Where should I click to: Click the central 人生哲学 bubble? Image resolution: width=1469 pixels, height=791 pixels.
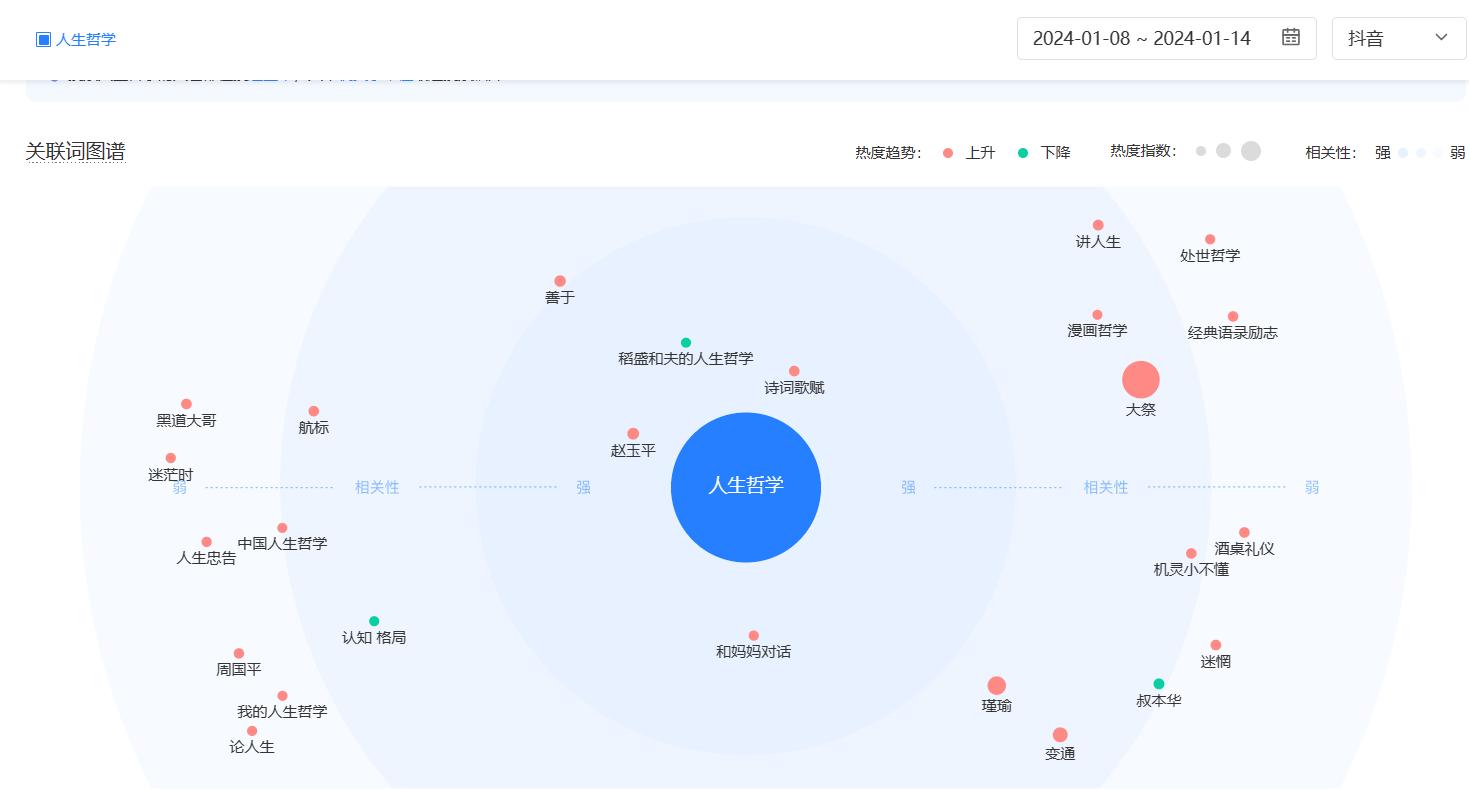[746, 487]
